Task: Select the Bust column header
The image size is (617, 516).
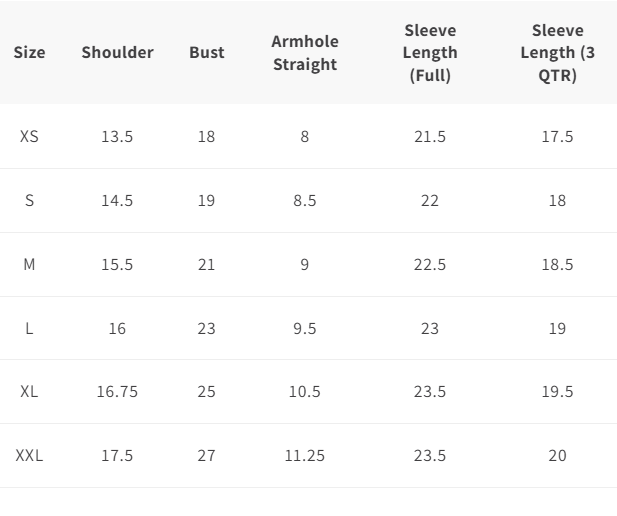Action: click(207, 52)
